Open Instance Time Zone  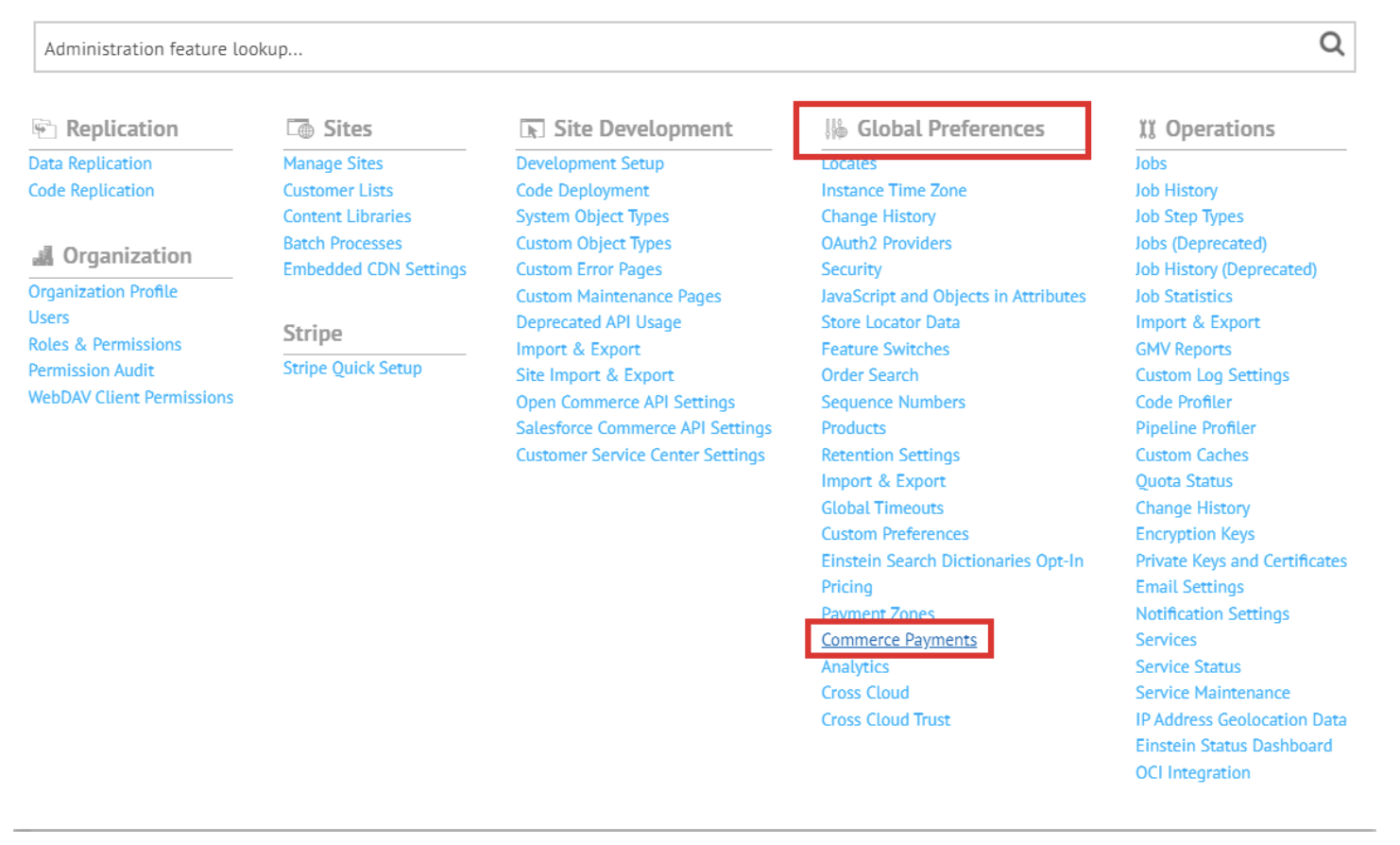[x=894, y=190]
